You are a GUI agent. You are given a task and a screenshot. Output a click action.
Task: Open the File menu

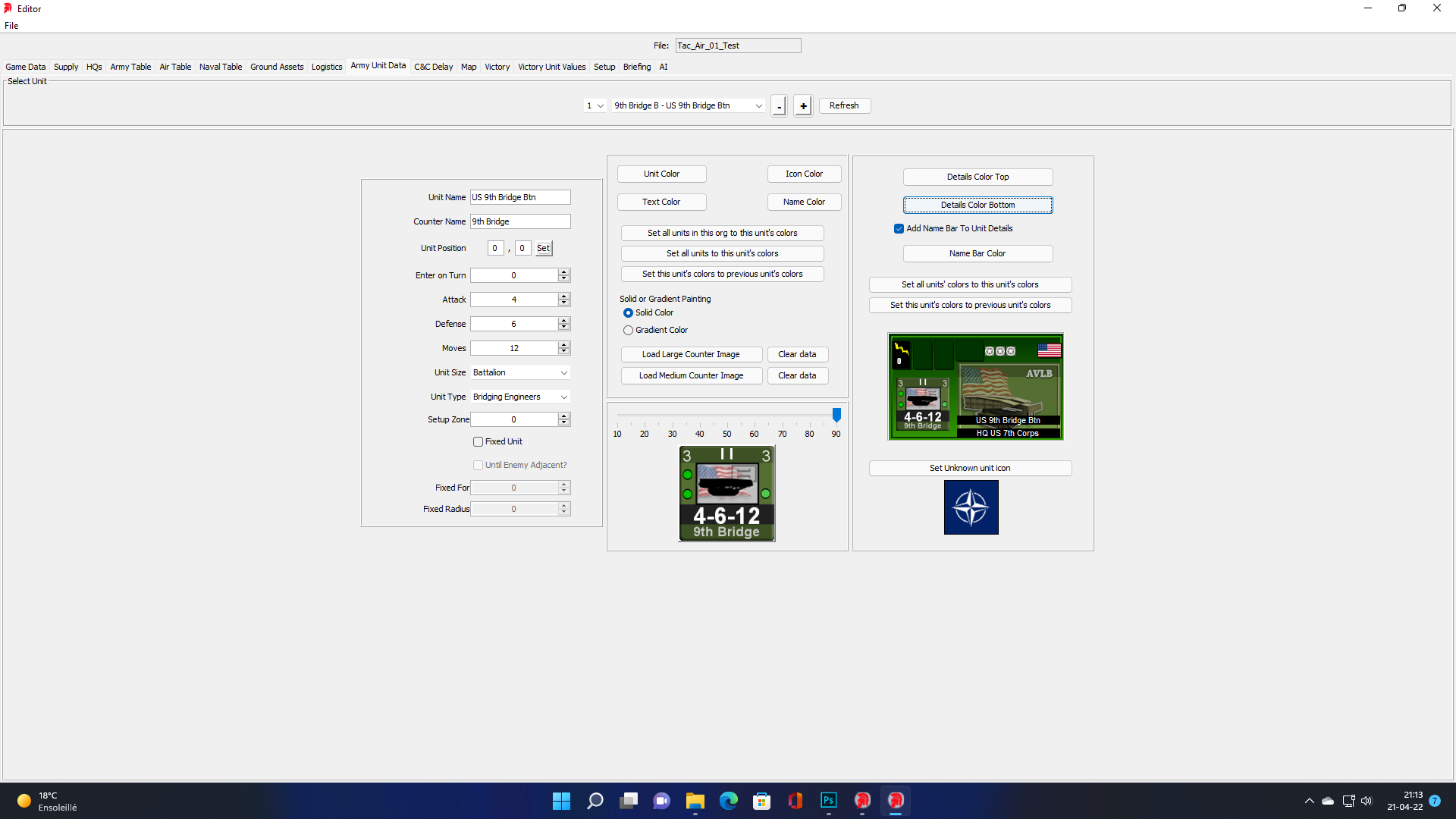[11, 25]
